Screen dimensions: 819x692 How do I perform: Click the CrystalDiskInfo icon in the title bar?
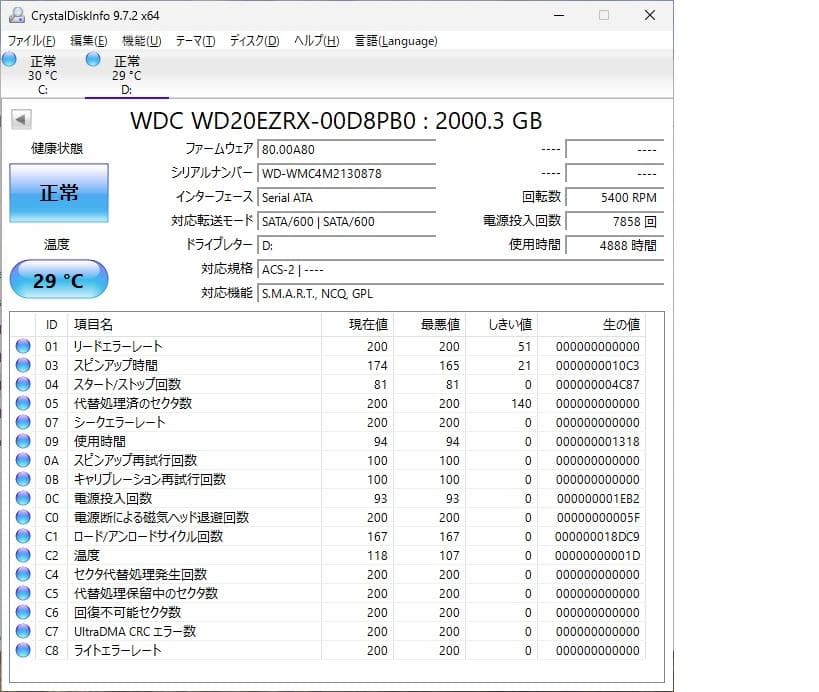[x=15, y=15]
